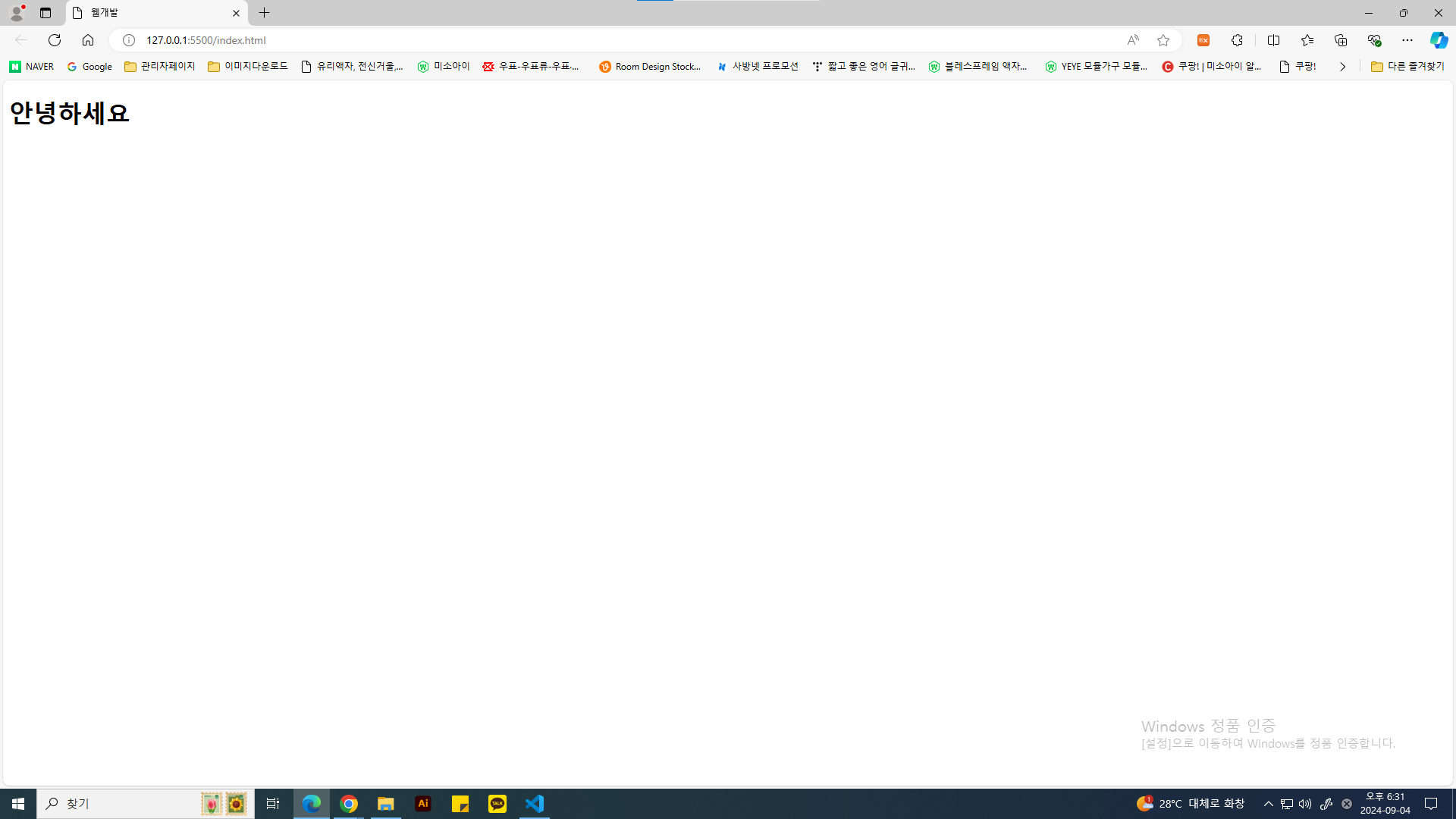Screen dimensions: 1456x819
Task: Open the 다른 즐겨찾기 folder
Action: coord(1407,67)
